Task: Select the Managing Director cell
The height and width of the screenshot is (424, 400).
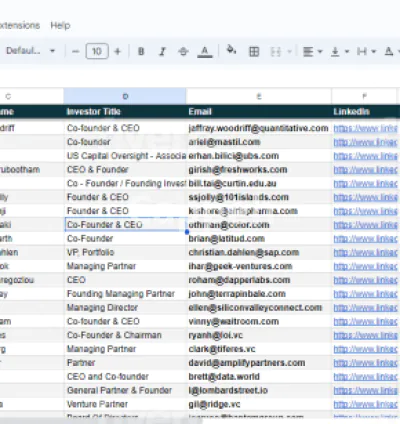Action: point(125,308)
